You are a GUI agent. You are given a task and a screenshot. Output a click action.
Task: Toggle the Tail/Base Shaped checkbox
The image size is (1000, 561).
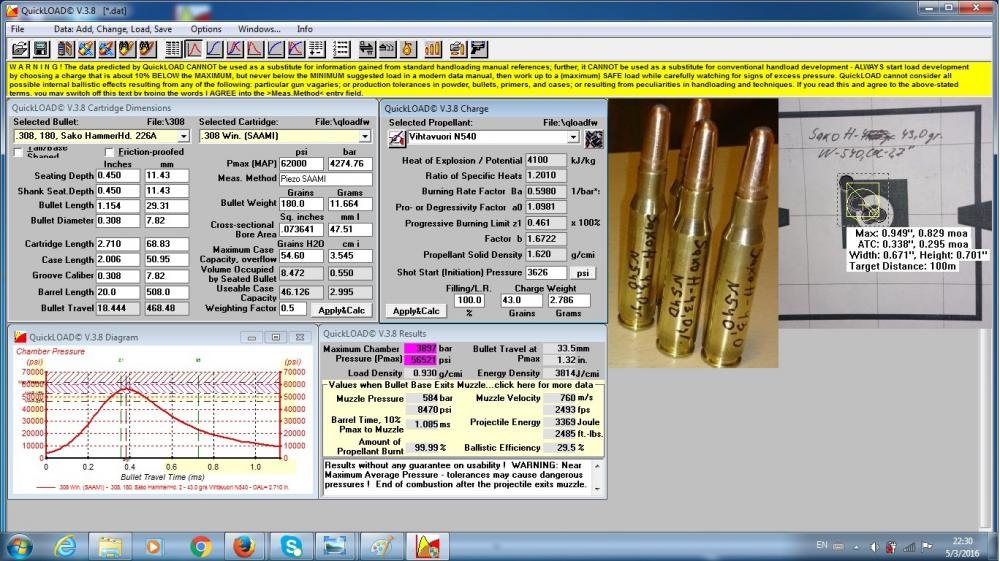(19, 152)
